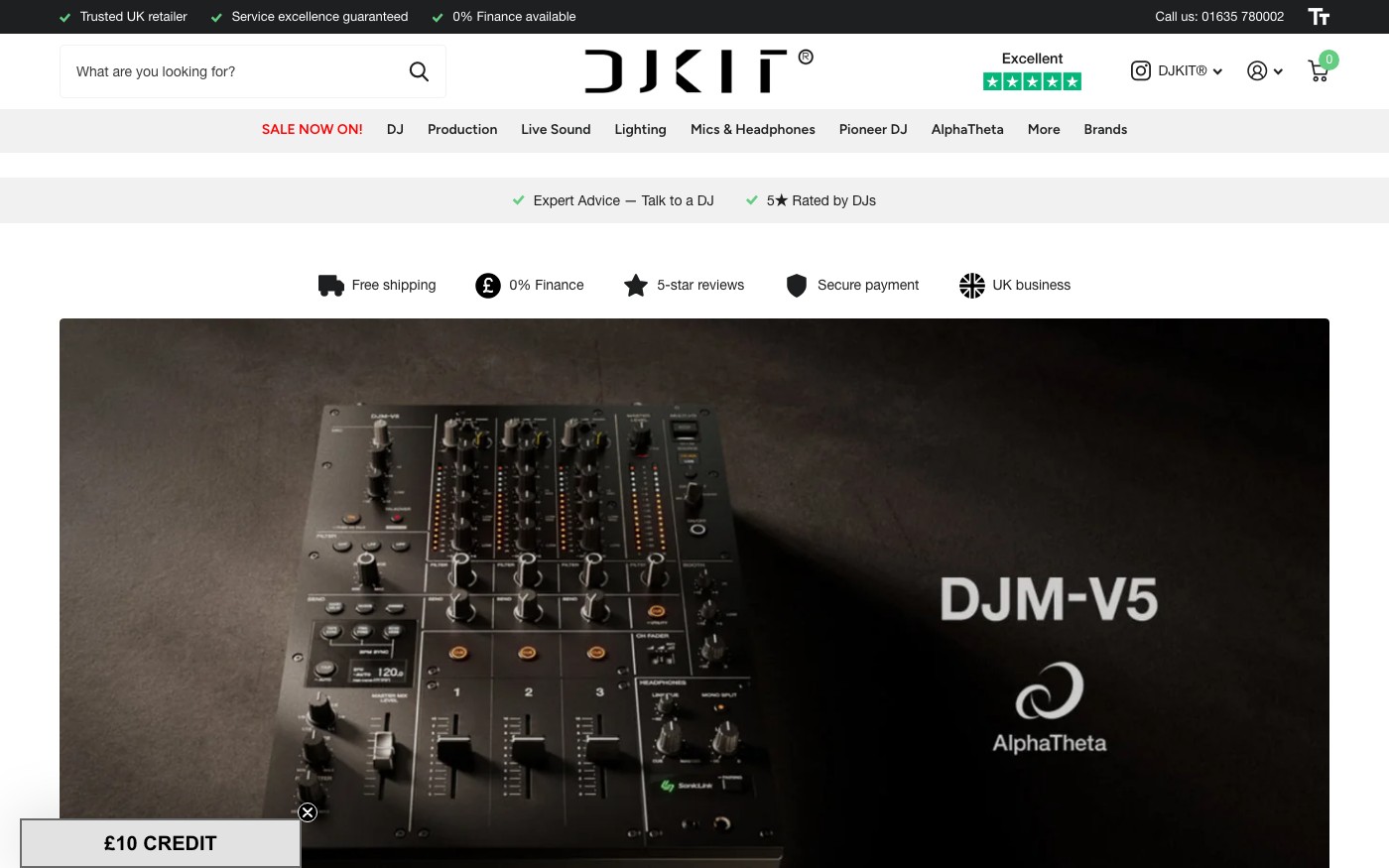Click the 'Excellent' Trustpilot label
1389x868 pixels.
click(1032, 59)
